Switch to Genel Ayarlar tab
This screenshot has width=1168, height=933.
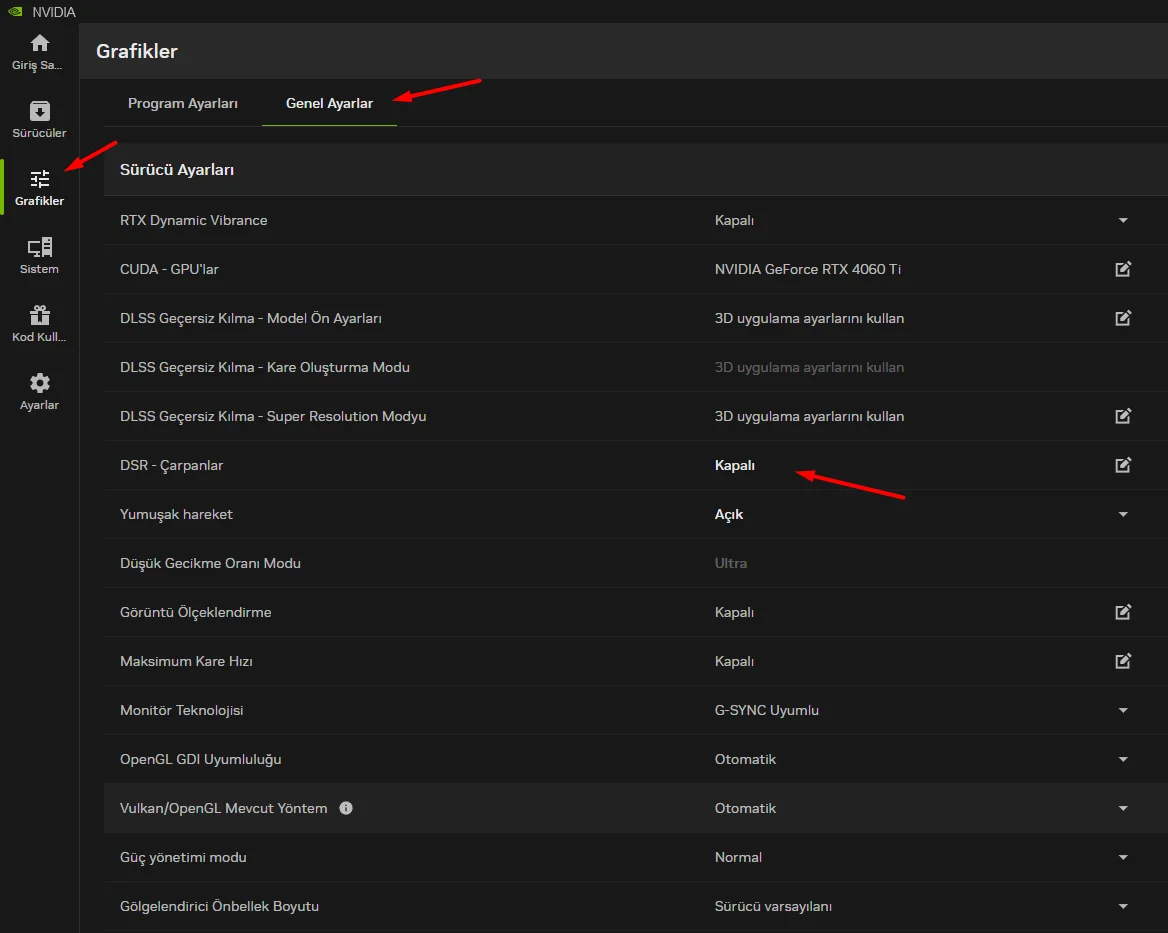coord(329,104)
